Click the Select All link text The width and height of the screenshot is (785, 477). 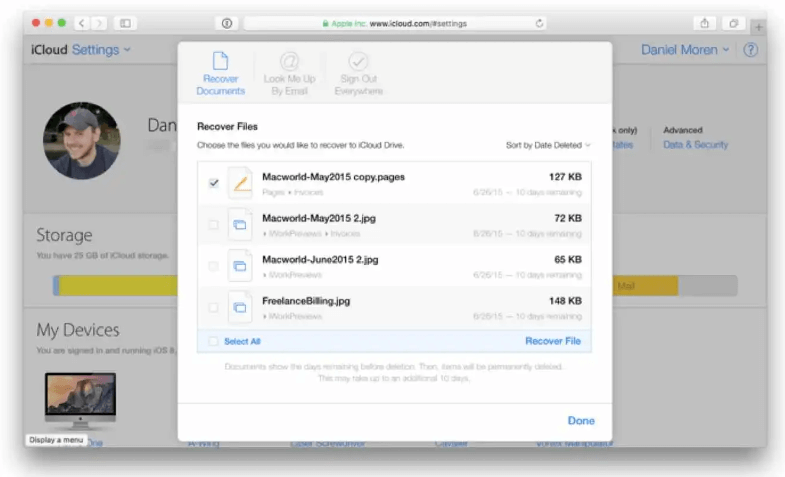pos(242,341)
